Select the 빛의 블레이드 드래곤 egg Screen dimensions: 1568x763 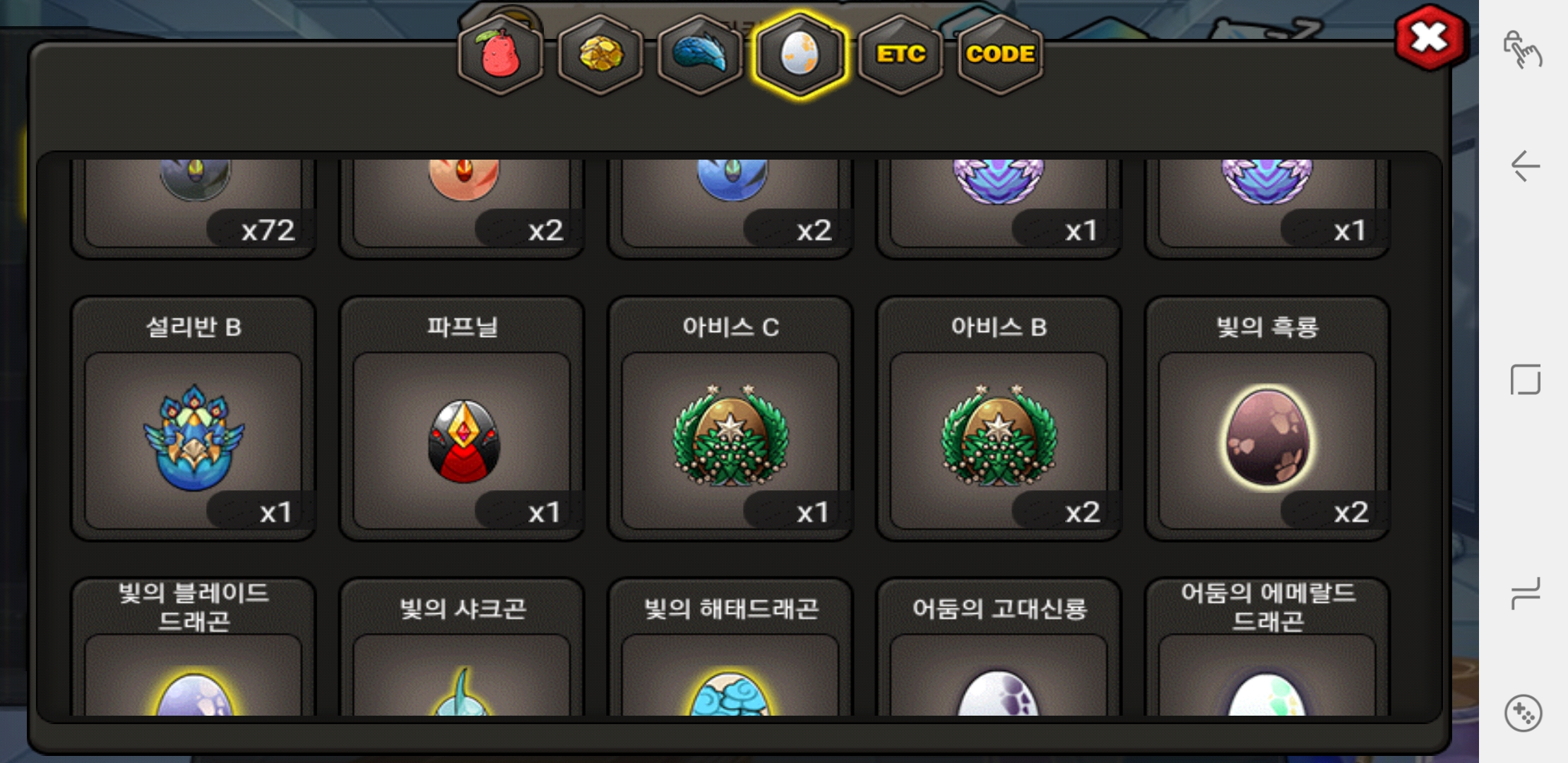pyautogui.click(x=194, y=647)
